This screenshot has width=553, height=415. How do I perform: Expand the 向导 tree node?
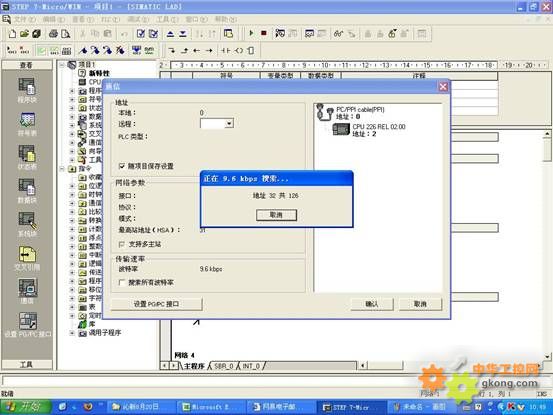point(72,151)
